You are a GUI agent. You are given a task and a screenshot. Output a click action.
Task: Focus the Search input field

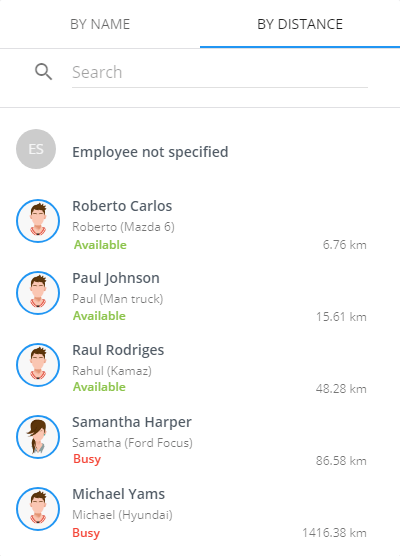[220, 72]
